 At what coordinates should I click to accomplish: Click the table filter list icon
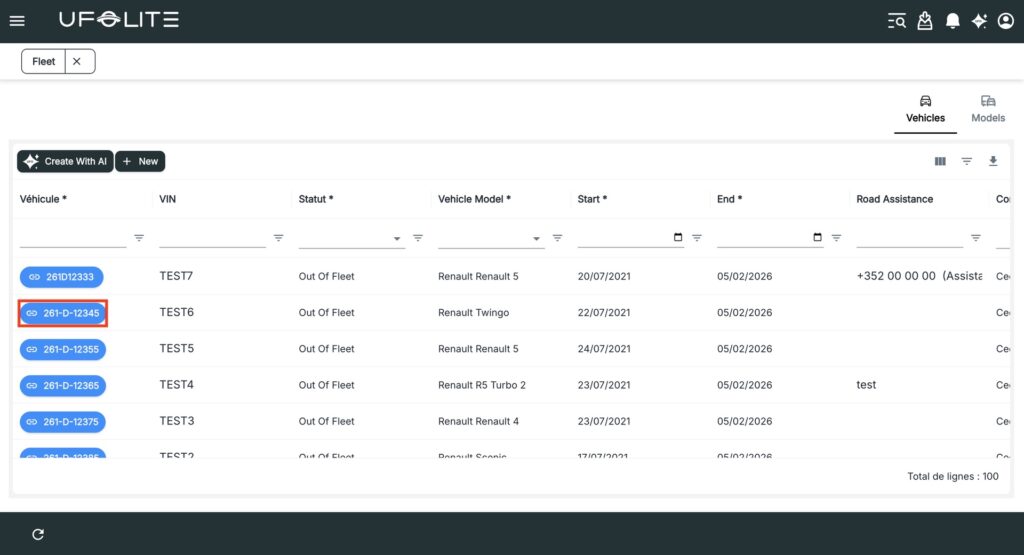(967, 161)
